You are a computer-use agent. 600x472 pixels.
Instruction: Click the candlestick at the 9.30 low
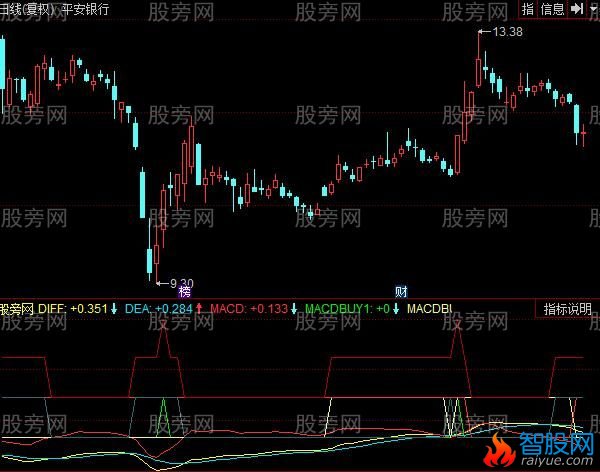157,255
